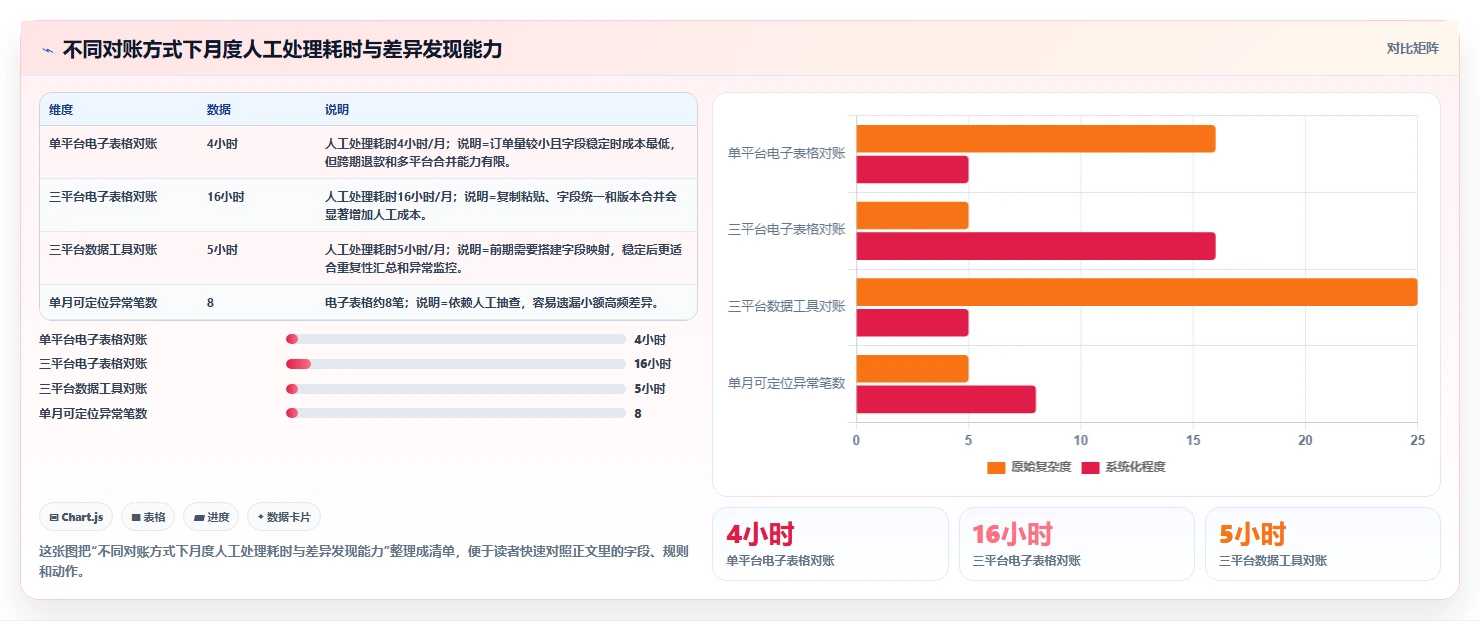The image size is (1480, 621).
Task: Click the 8 cell in the table's 数据 column
Action: coord(210,303)
